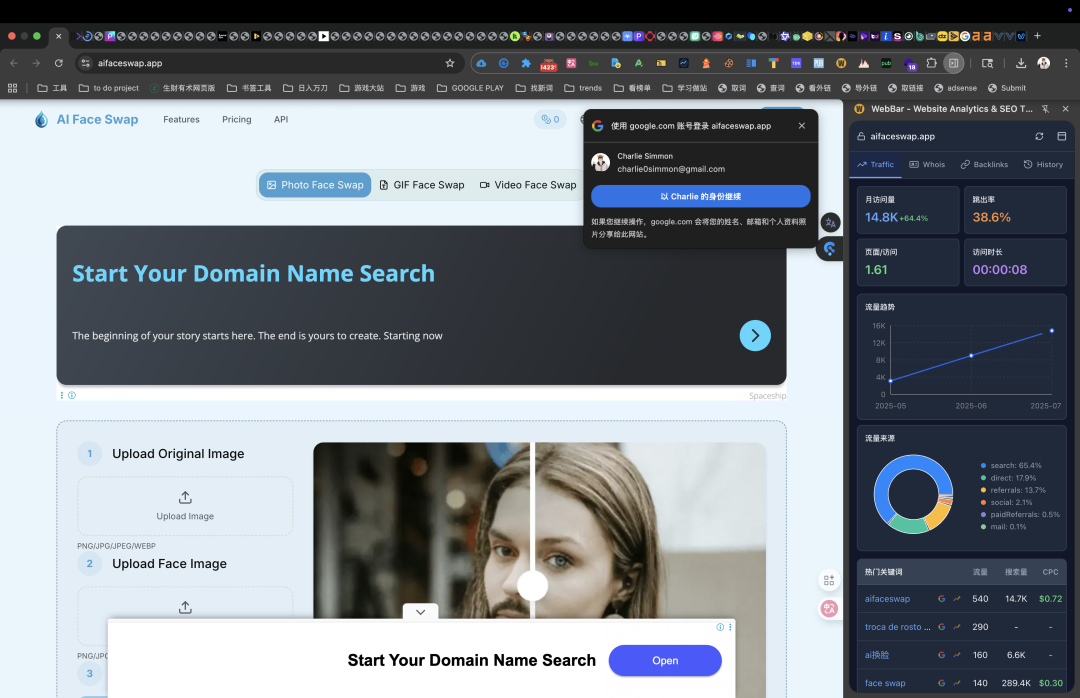Open the Features nav item
Image resolution: width=1080 pixels, height=698 pixels.
181,119
